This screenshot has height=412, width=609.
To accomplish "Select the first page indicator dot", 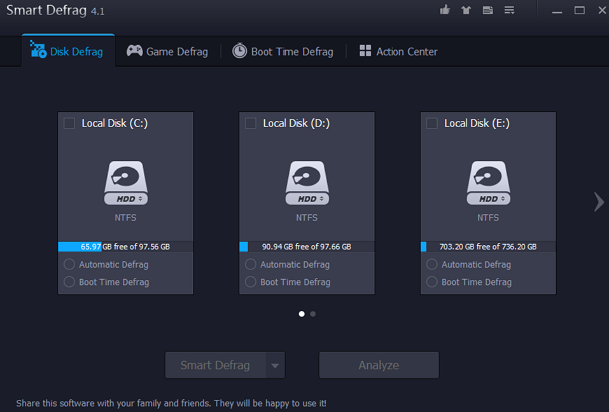I will (302, 314).
